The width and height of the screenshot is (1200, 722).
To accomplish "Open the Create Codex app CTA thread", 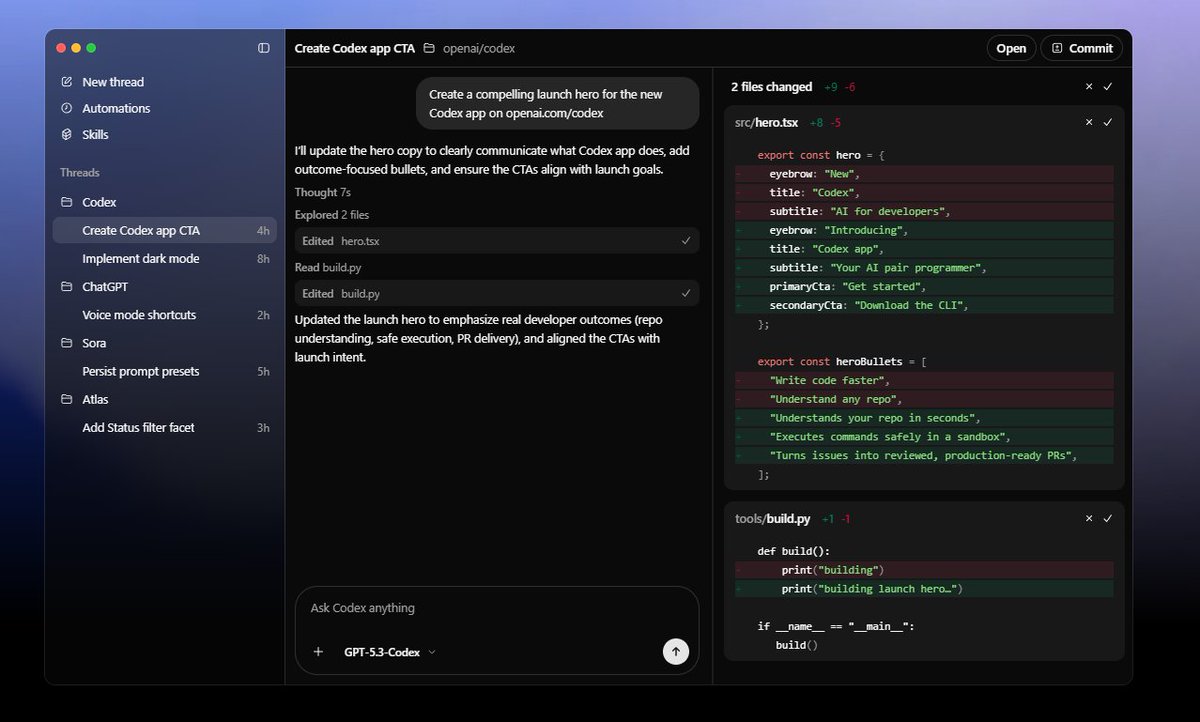I will point(164,230).
